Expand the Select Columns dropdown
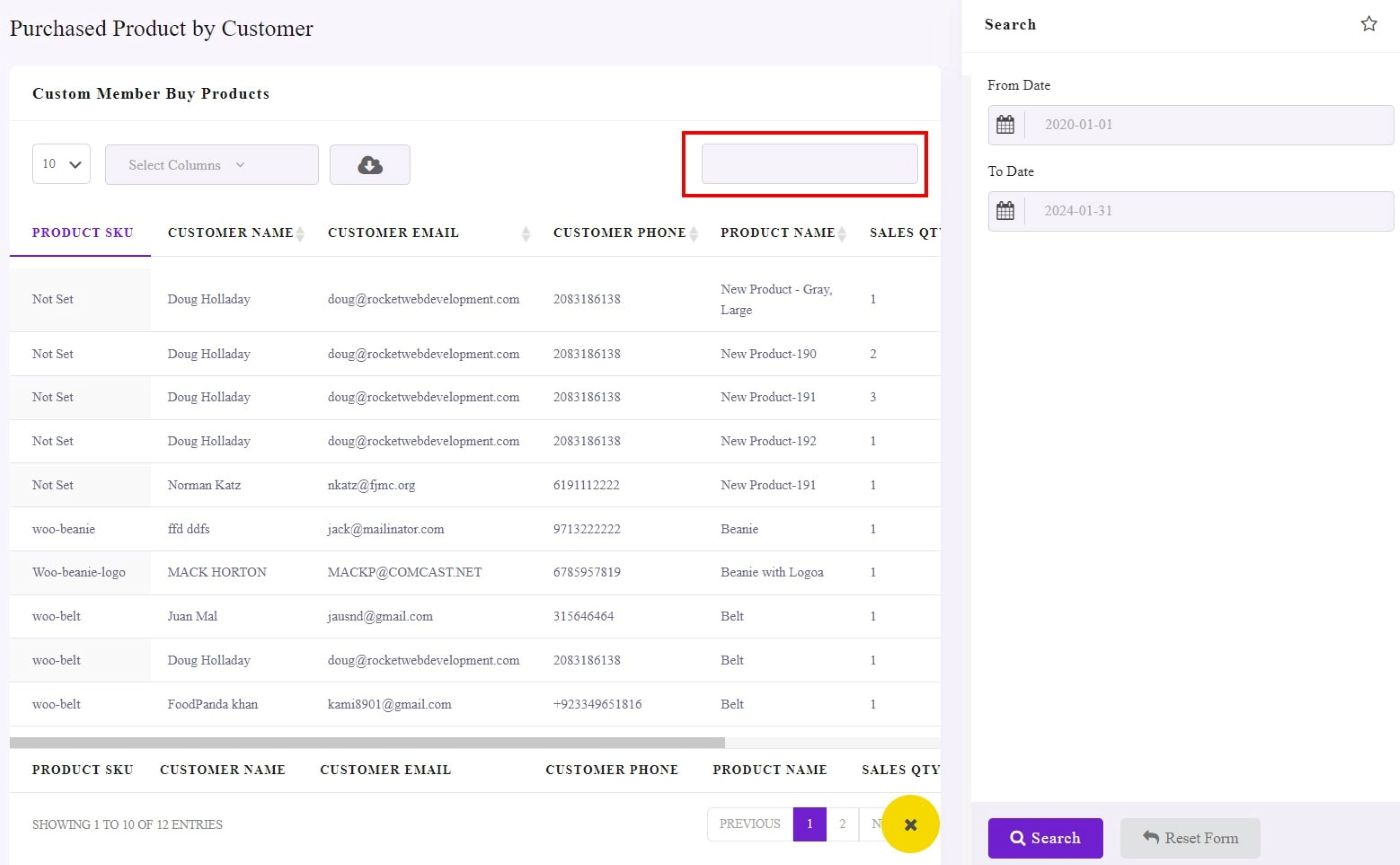The height and width of the screenshot is (865, 1400). (212, 165)
